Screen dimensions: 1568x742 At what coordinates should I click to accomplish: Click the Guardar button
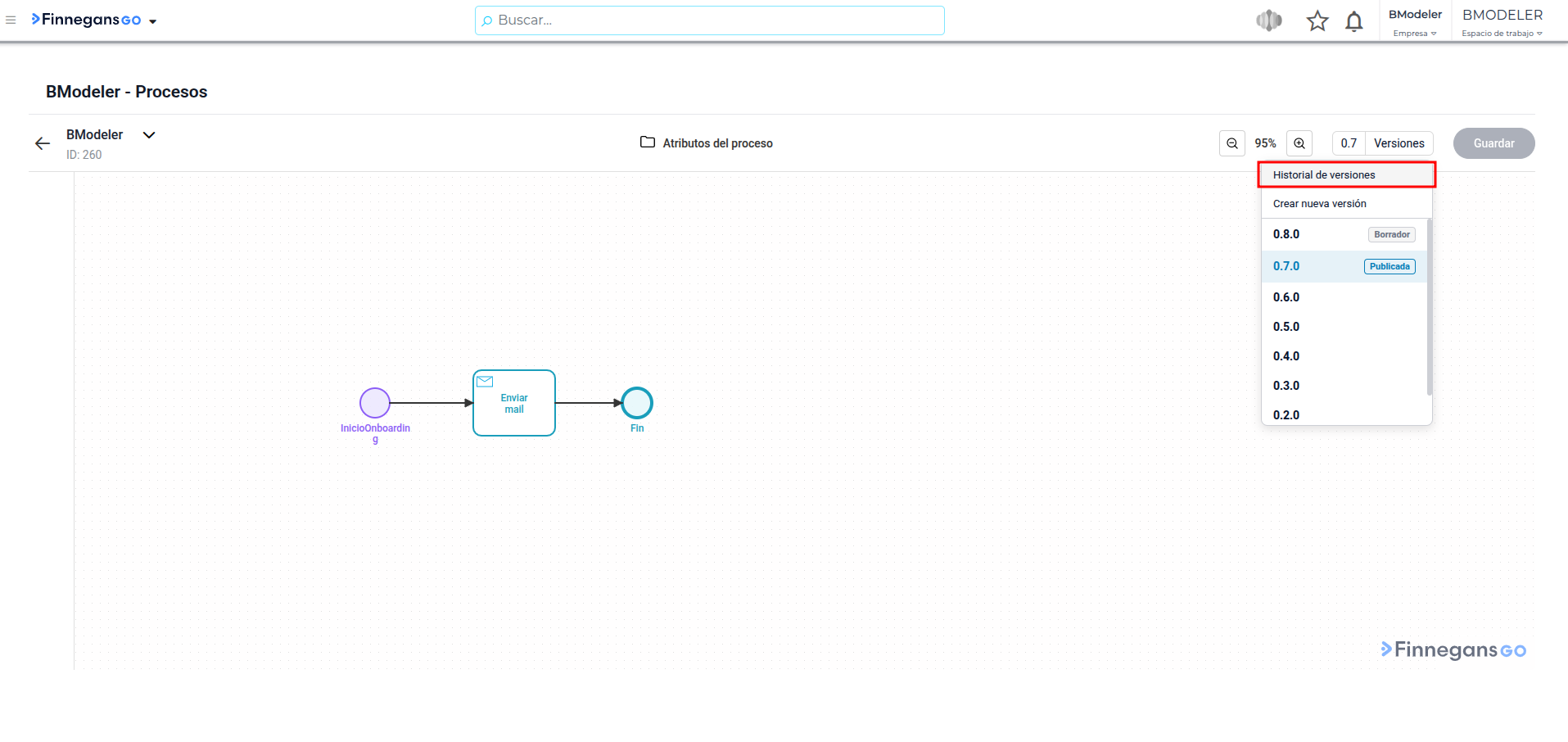click(x=1494, y=143)
